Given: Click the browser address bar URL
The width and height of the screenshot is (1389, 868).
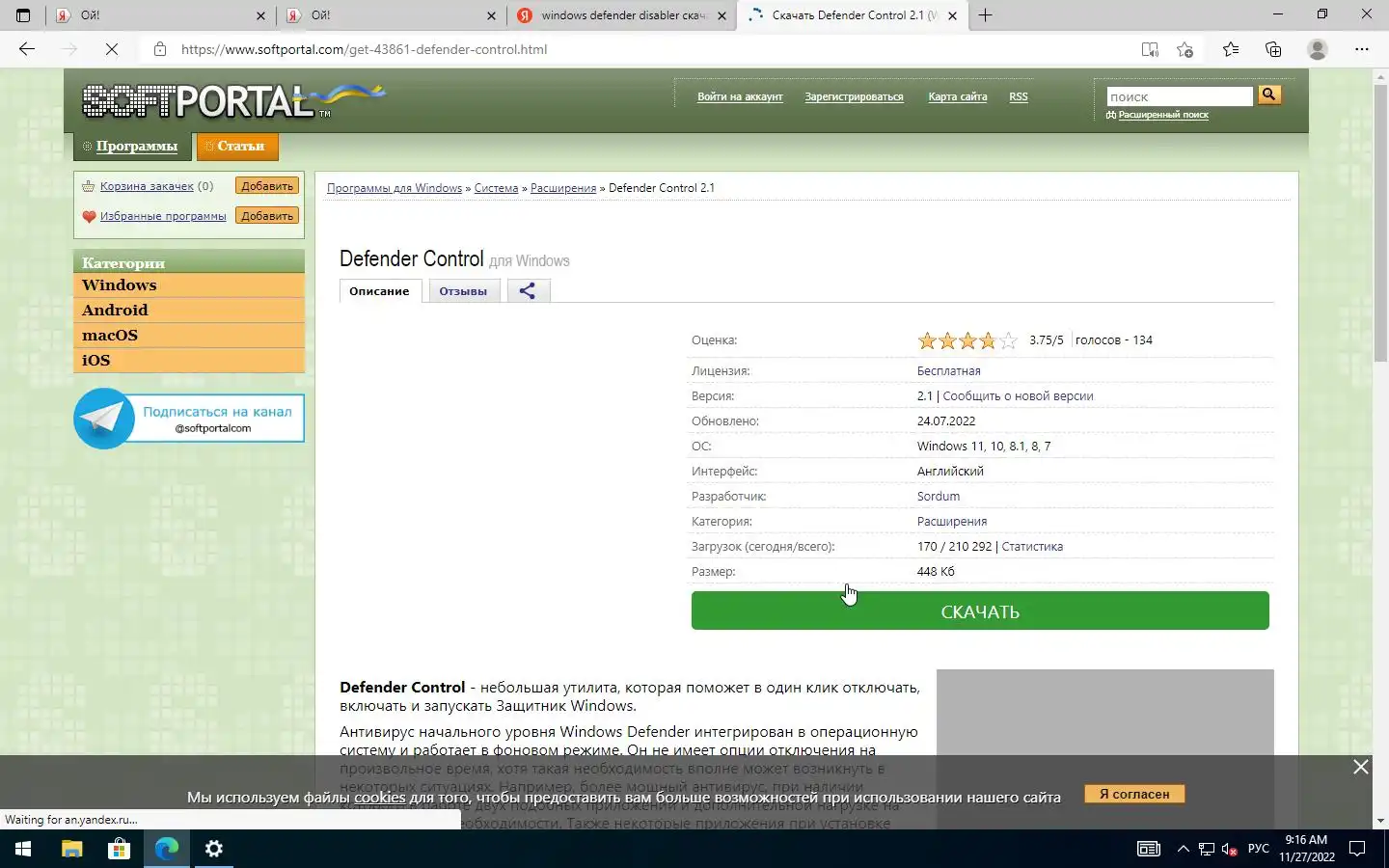Looking at the screenshot, I should click(364, 49).
